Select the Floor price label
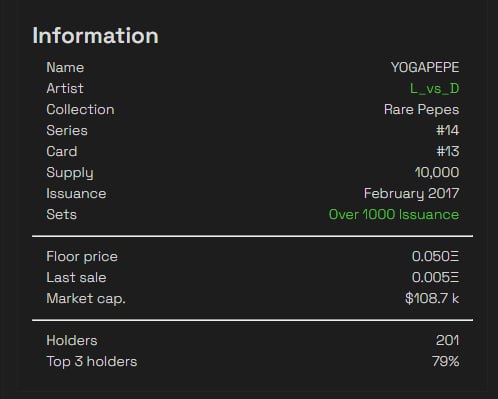This screenshot has width=498, height=399. (x=82, y=257)
